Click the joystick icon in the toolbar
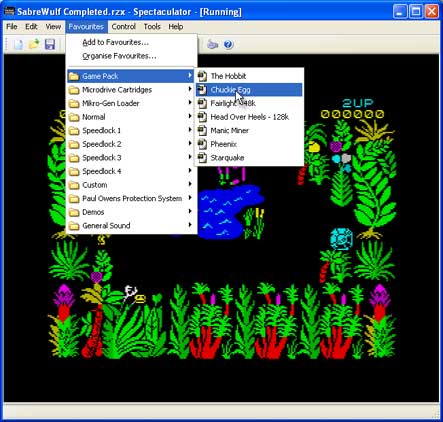Screen dimensions: 443x422 click(212, 44)
